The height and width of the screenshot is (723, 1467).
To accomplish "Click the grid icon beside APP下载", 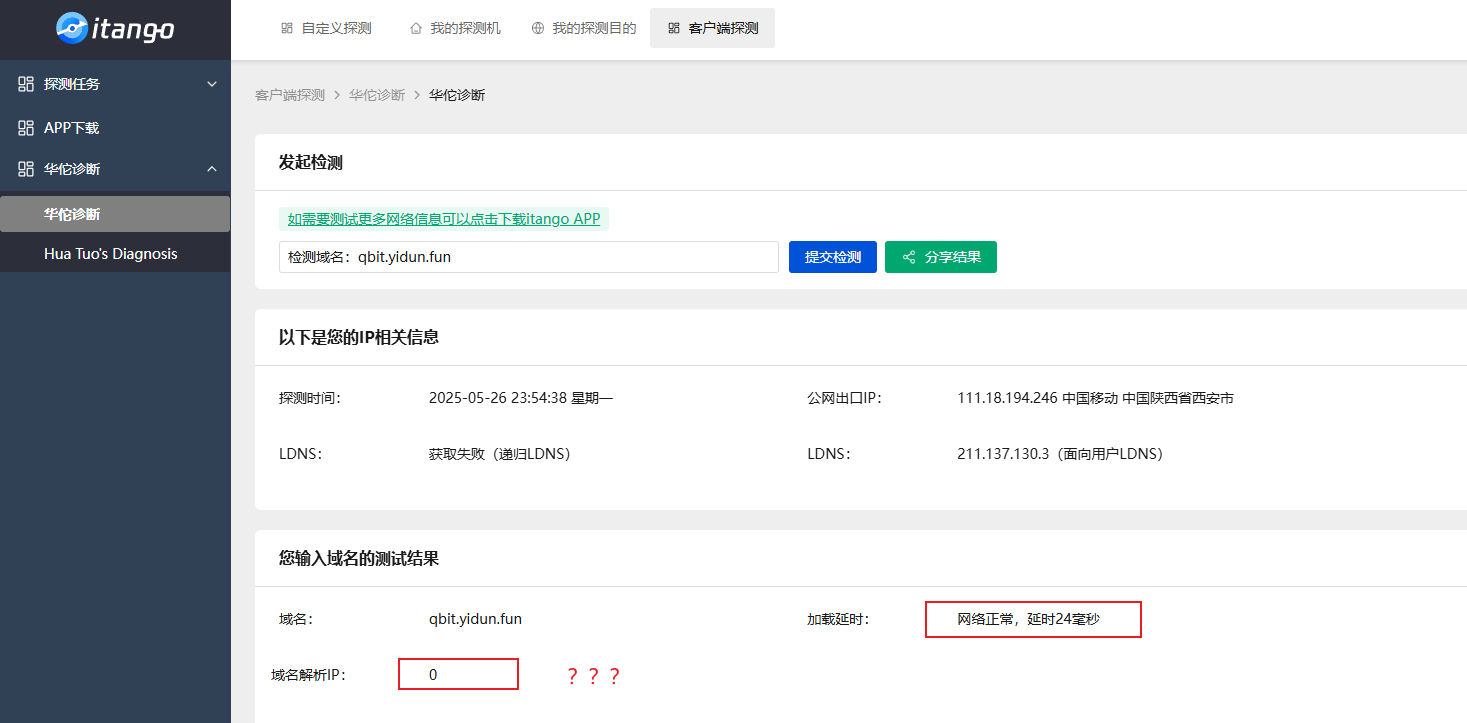I will coord(26,128).
